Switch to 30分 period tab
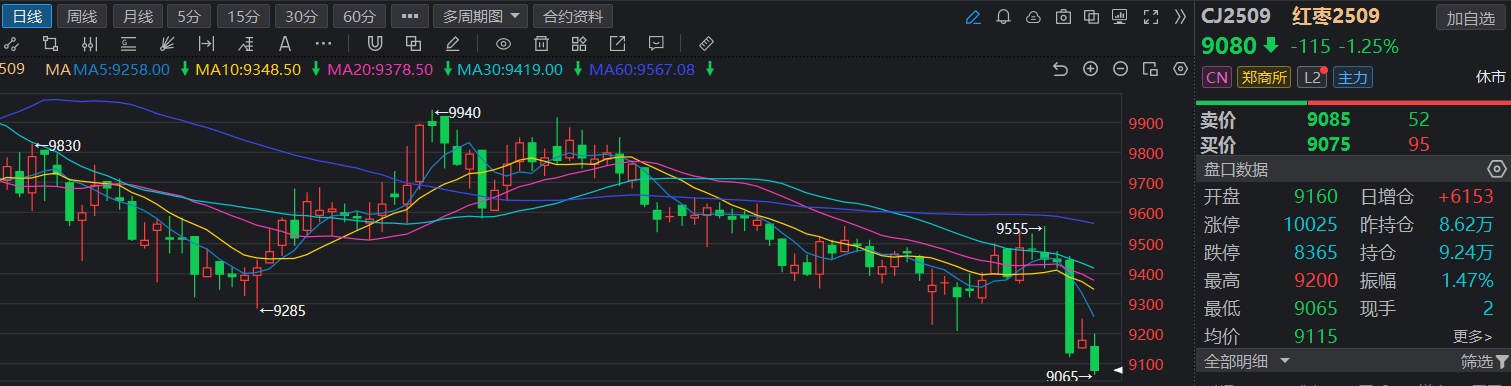This screenshot has height=386, width=1511. 301,16
